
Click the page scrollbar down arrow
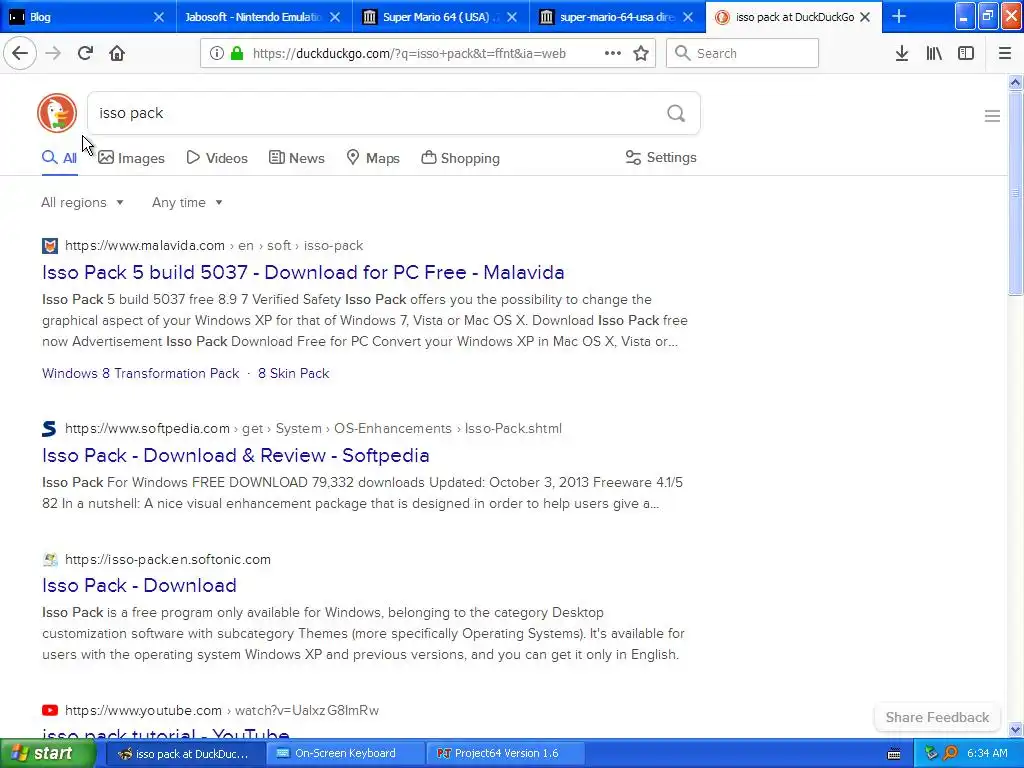(1015, 729)
